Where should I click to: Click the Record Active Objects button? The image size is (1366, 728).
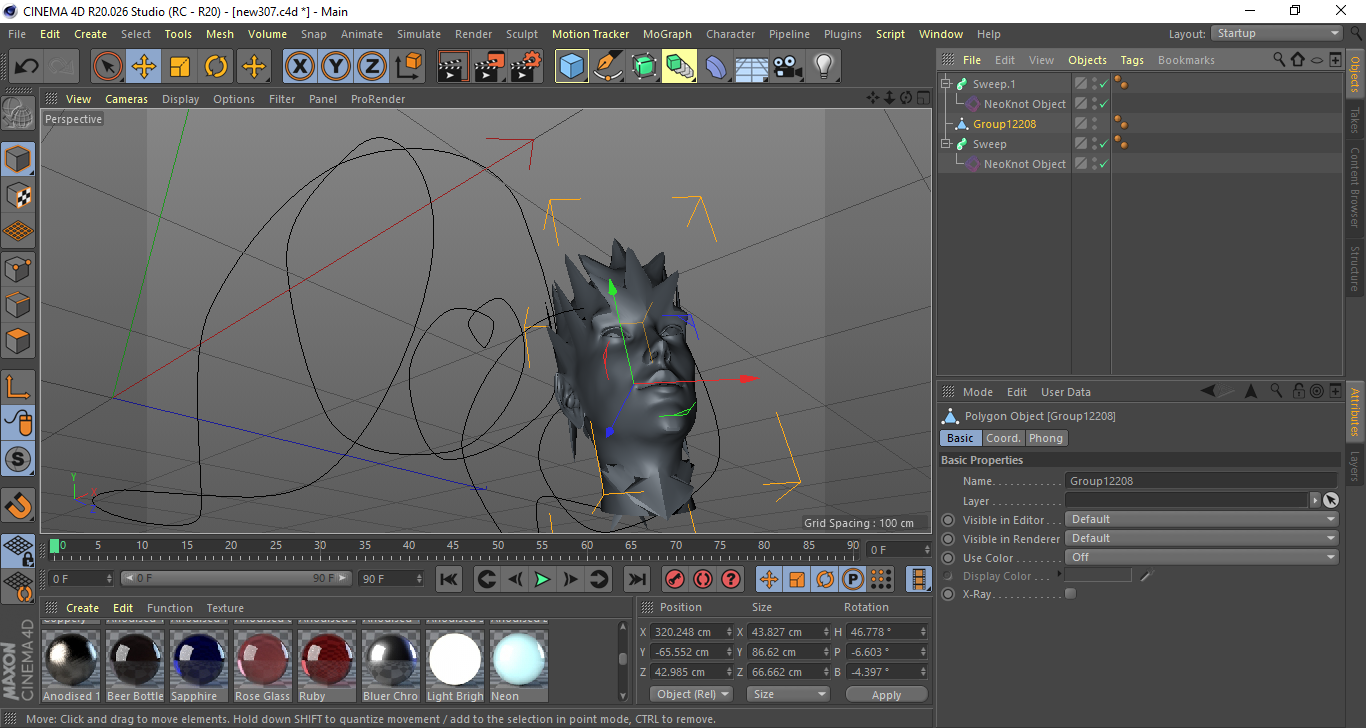(675, 579)
